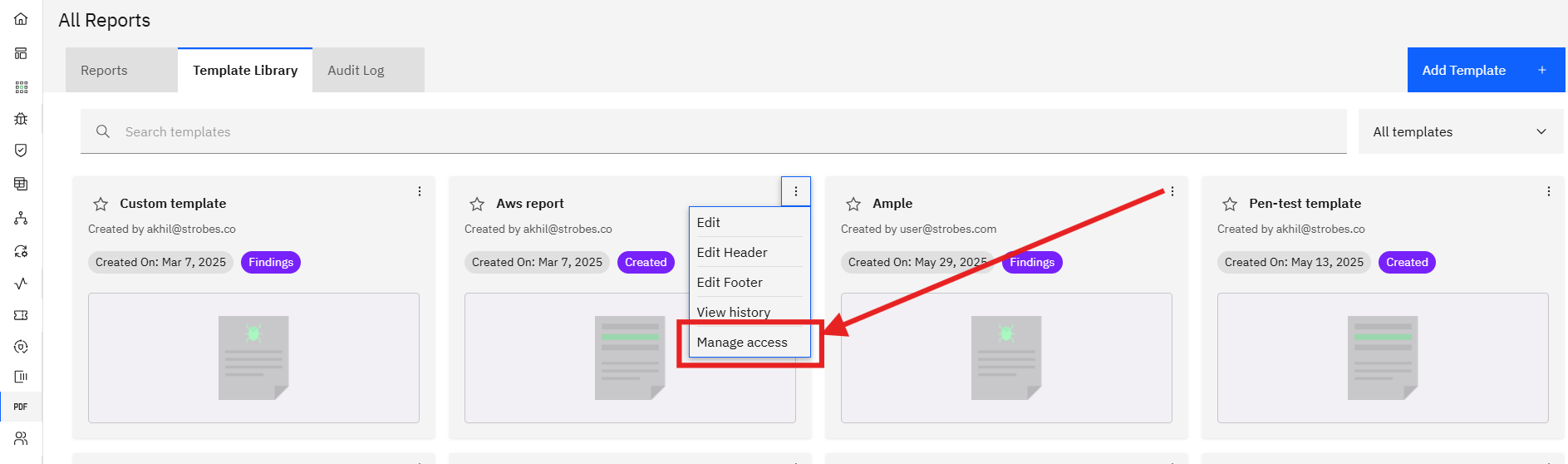
Task: Switch to the Audit Log tab
Action: point(368,70)
